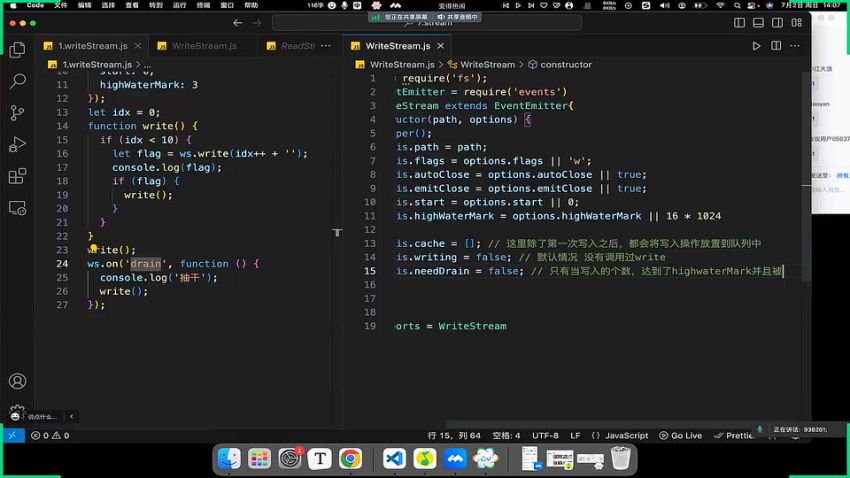Go forward with the navigation arrow

click(256, 23)
